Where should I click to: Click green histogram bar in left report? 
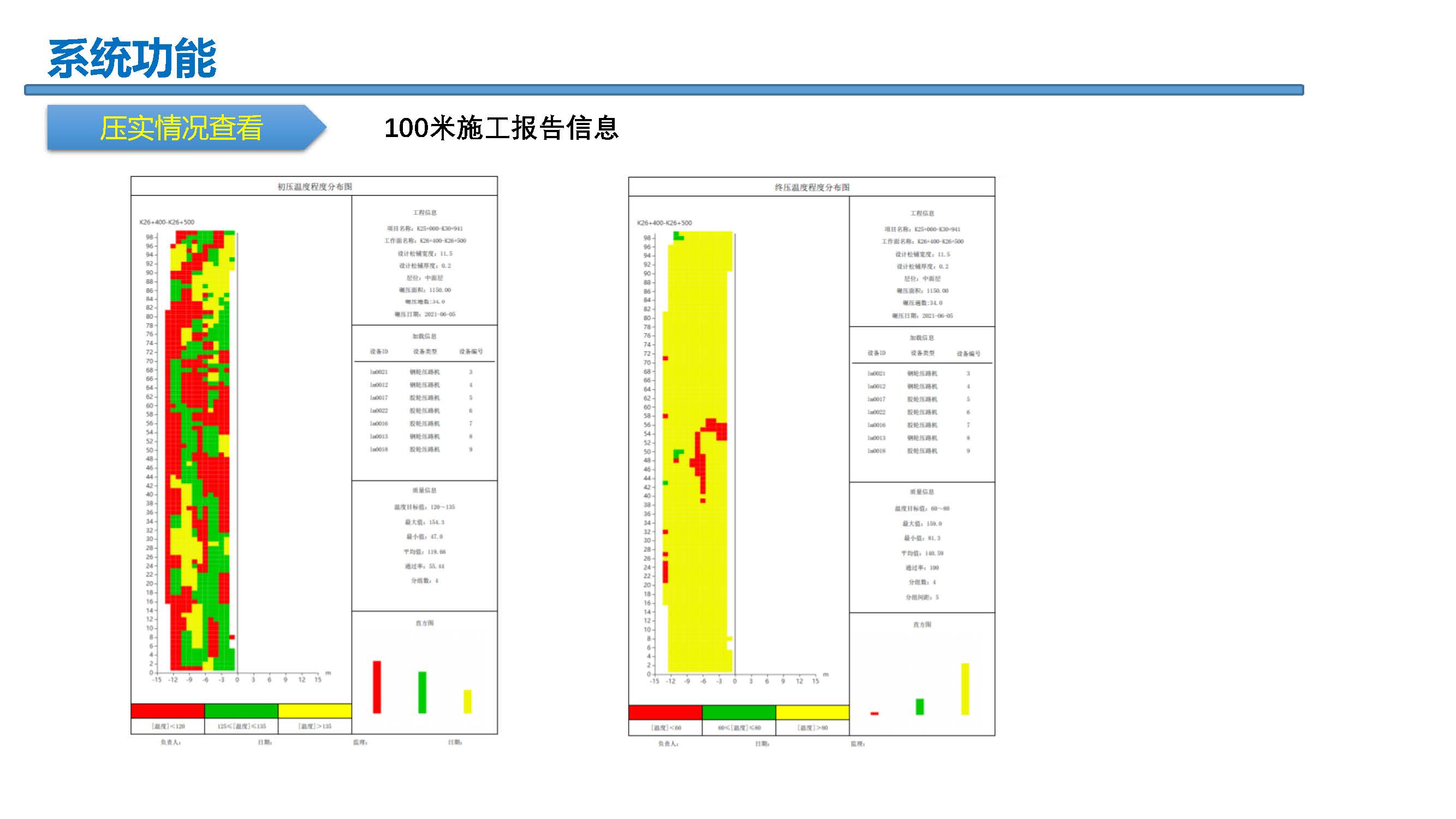[x=422, y=692]
